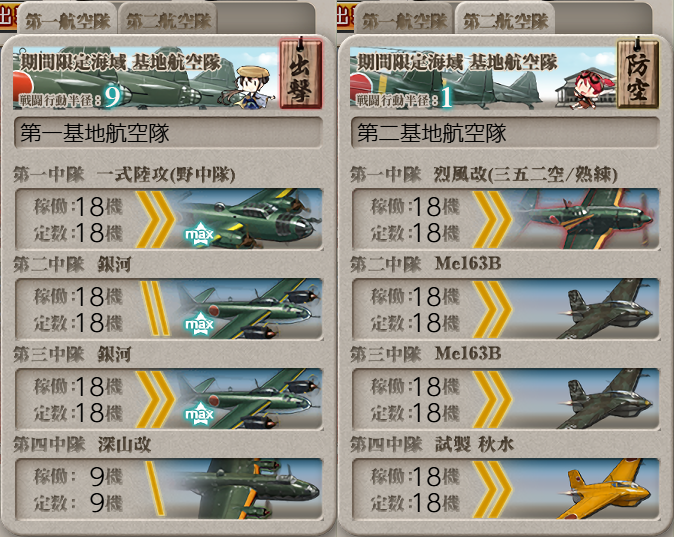Toggle the 出撃 wooden mode tag

tap(300, 74)
